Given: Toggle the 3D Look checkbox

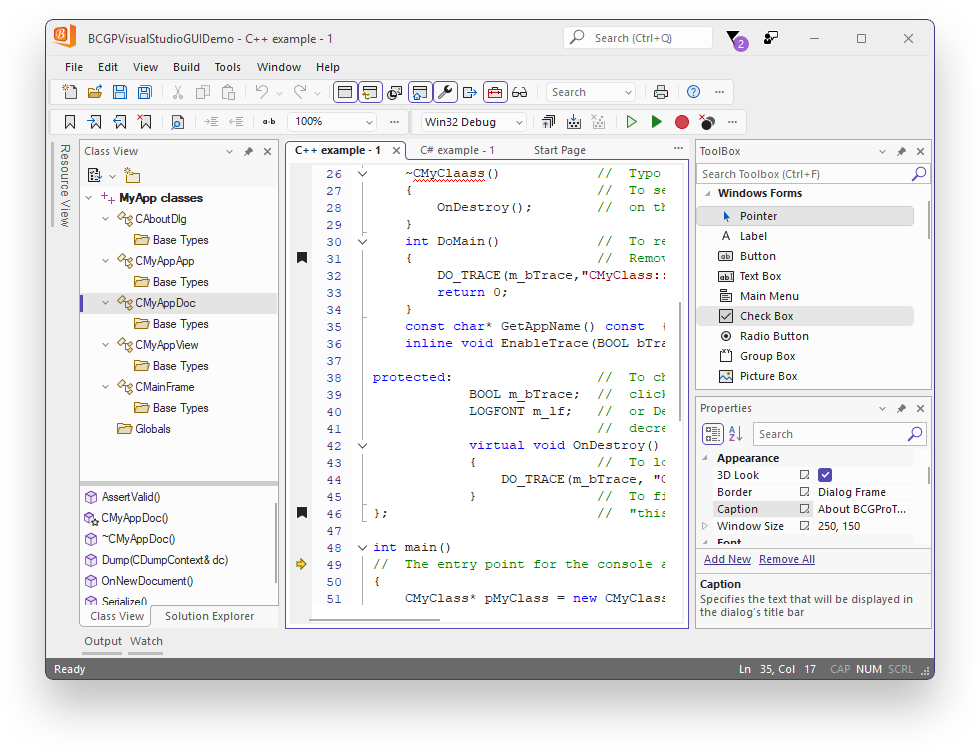Looking at the screenshot, I should (x=824, y=474).
